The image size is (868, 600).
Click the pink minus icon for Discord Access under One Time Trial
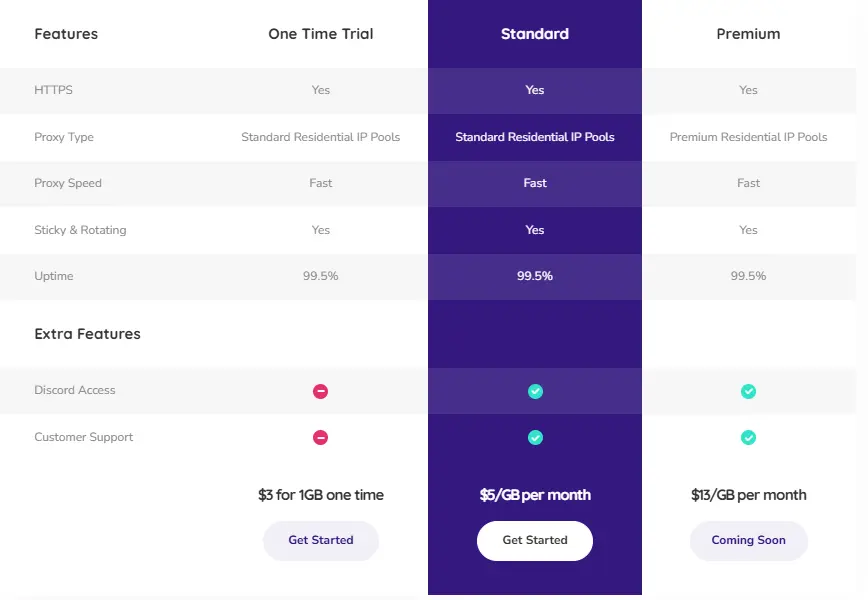(x=320, y=391)
